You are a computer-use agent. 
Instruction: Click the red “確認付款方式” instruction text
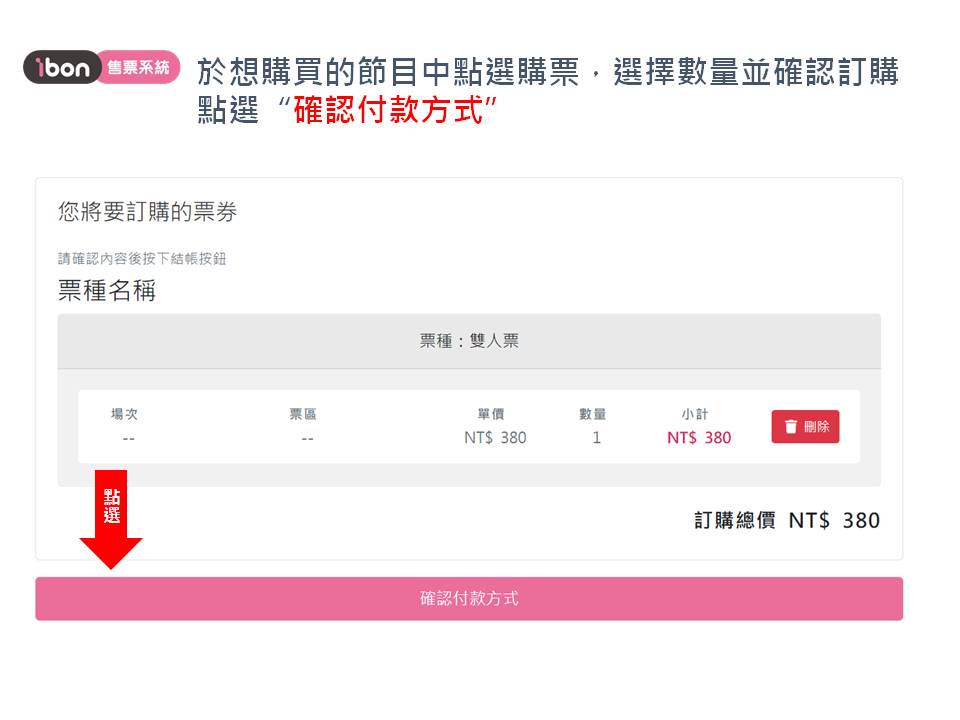[x=388, y=110]
